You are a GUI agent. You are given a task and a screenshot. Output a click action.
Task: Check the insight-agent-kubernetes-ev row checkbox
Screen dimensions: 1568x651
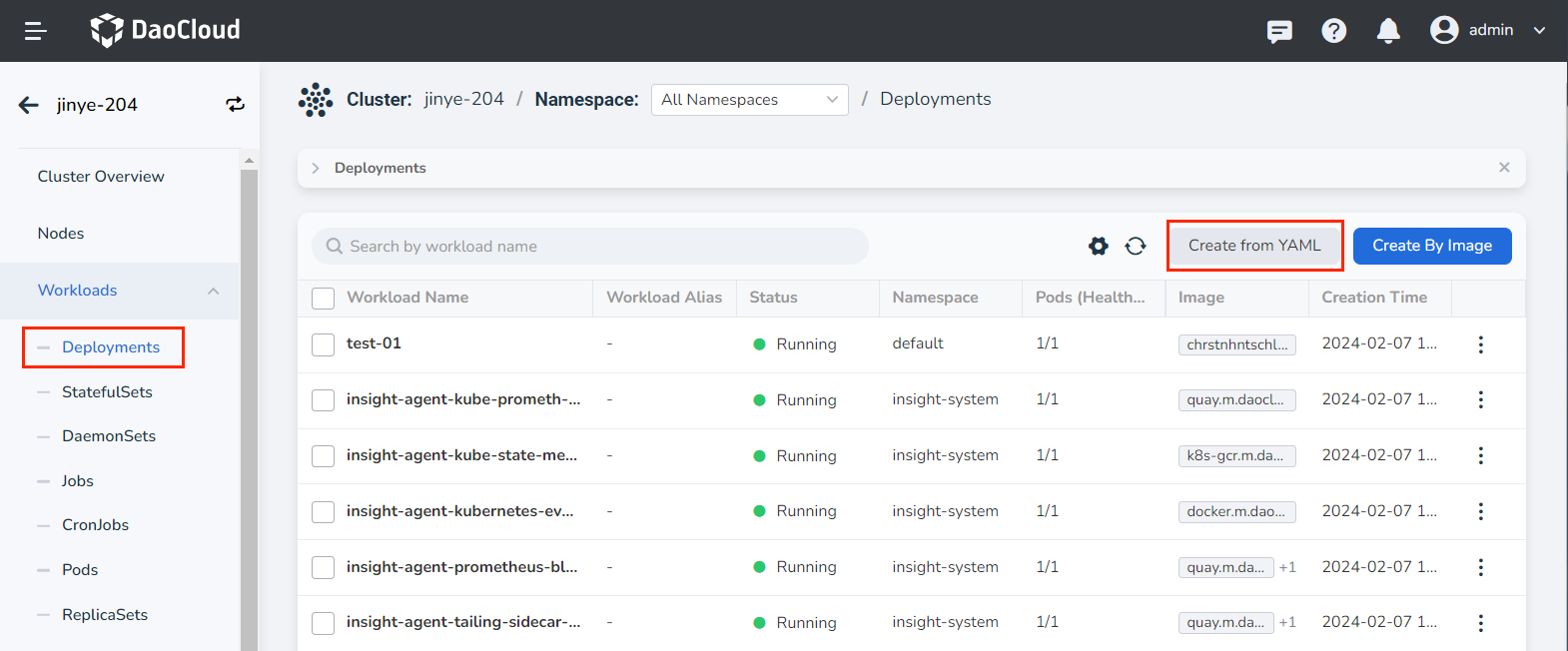tap(323, 511)
